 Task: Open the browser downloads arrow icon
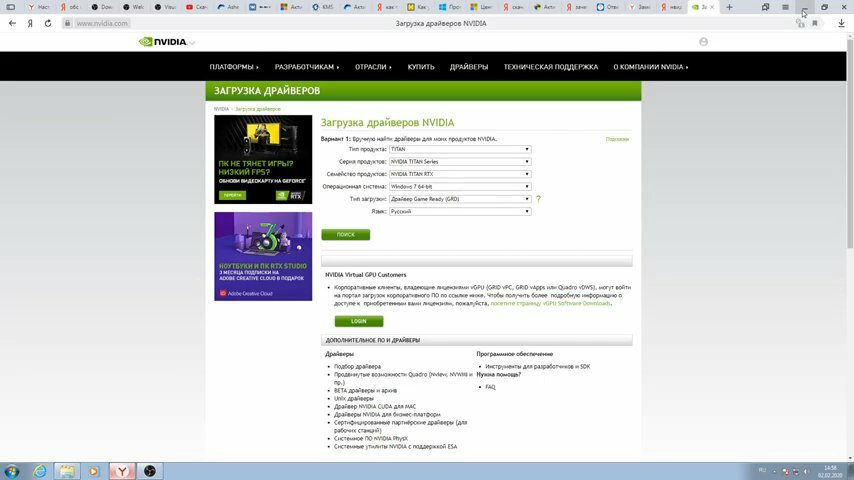point(841,23)
